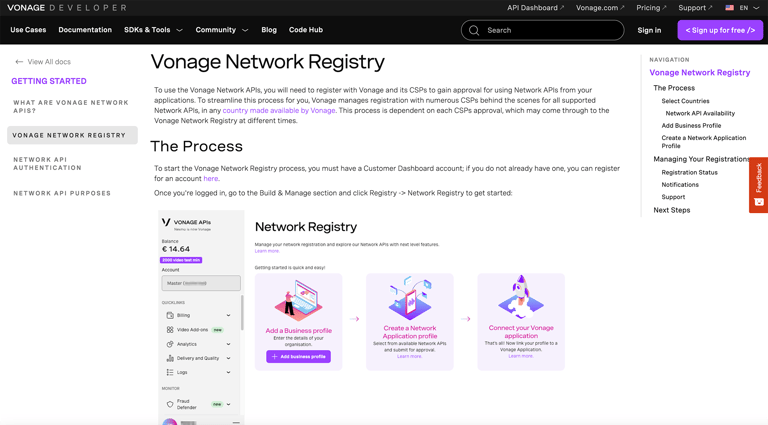Click the Video Add-ons icon in sidebar image
Viewport: 768px width, 425px height.
pyautogui.click(x=170, y=330)
